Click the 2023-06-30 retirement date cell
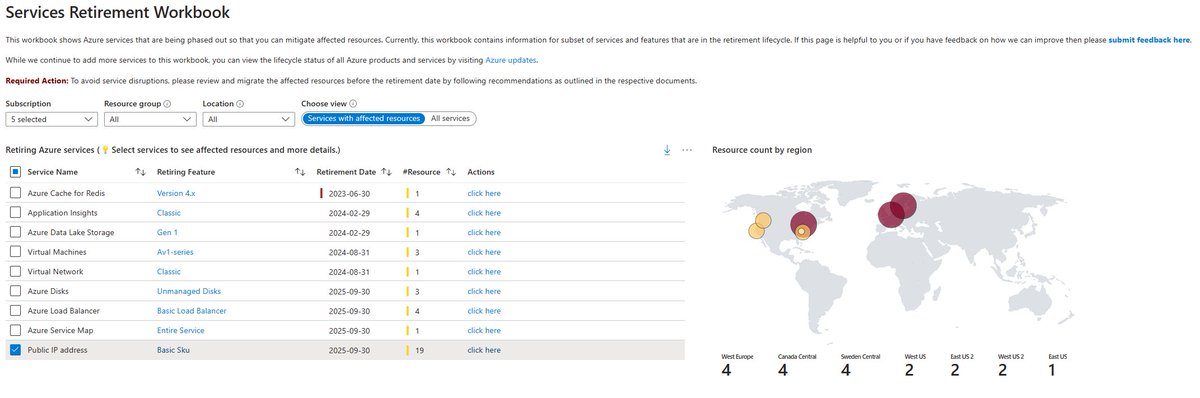Viewport: 1200px width, 398px height. point(350,193)
